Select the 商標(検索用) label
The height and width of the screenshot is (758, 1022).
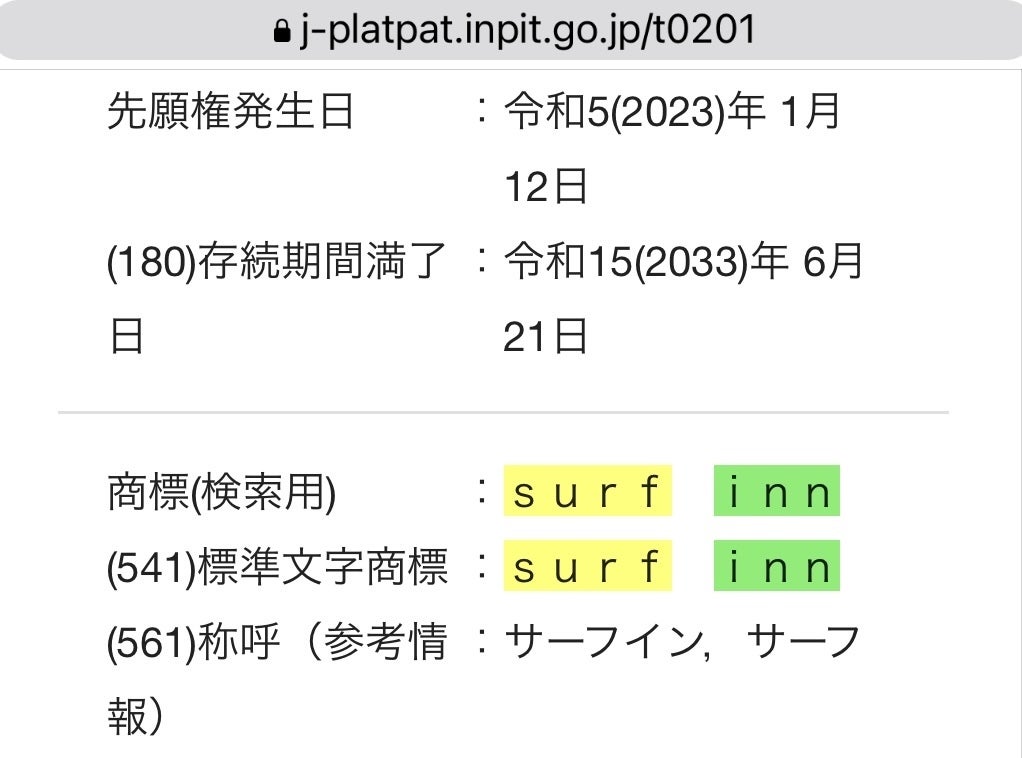[x=221, y=493]
